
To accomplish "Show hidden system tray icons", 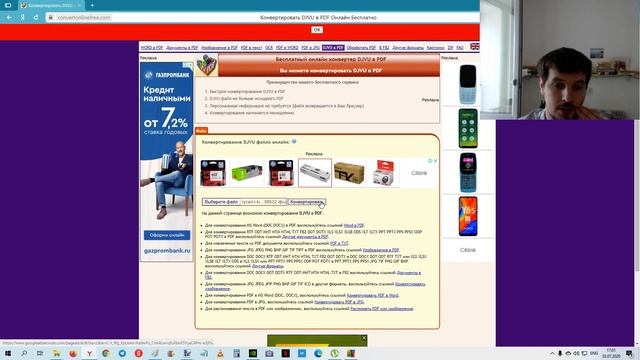I will (552, 353).
